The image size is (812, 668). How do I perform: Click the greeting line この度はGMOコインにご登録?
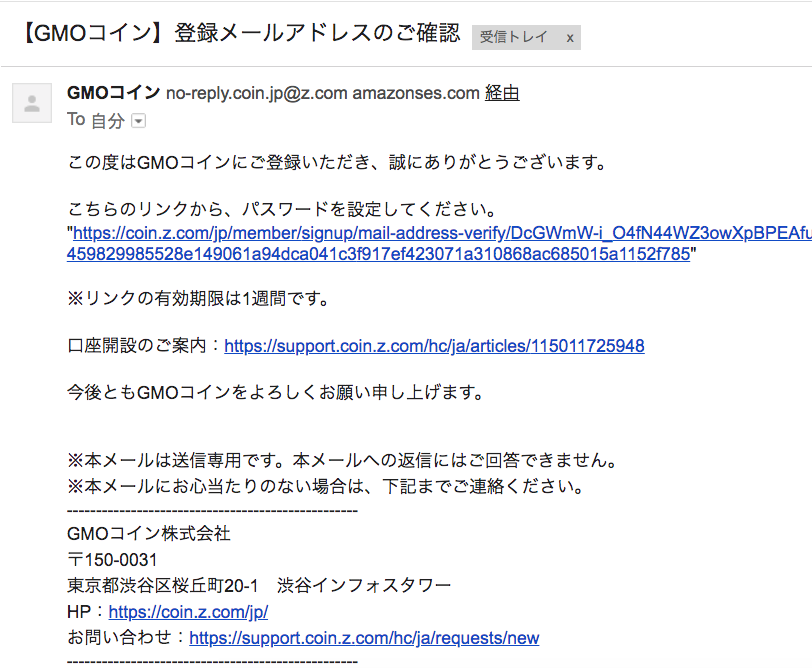coord(337,163)
